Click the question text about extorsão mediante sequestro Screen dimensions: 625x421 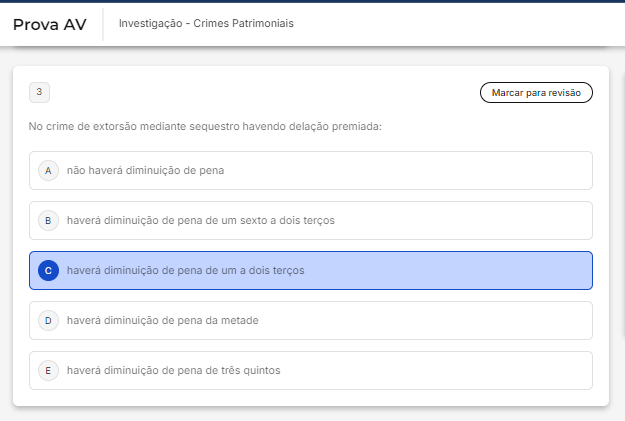pos(206,126)
